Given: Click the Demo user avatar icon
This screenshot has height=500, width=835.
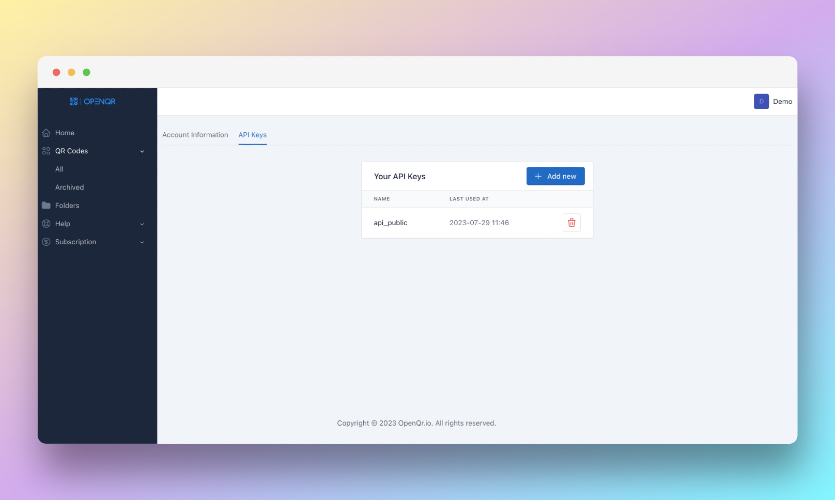Looking at the screenshot, I should point(761,101).
